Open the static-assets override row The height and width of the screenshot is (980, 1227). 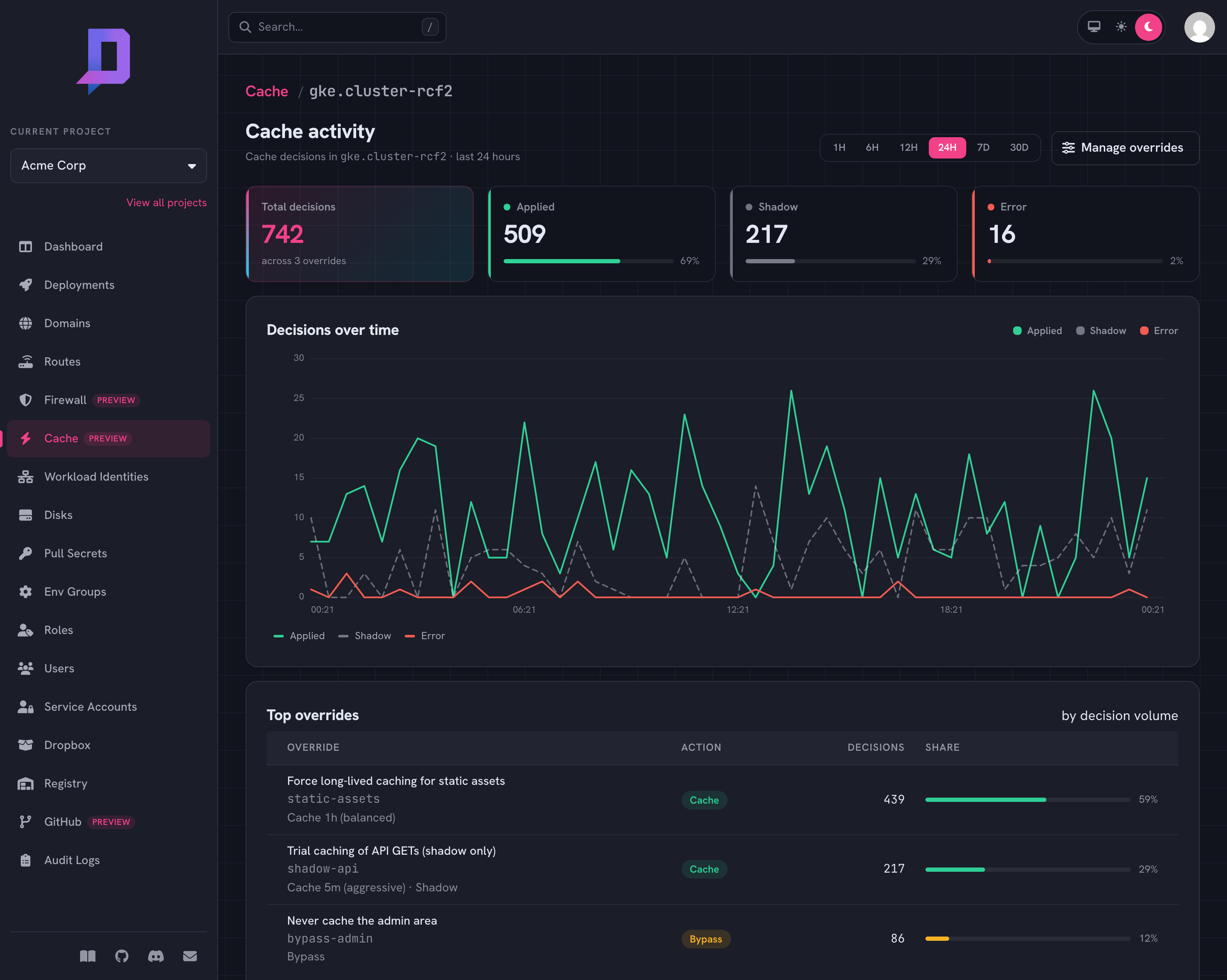[x=722, y=800]
